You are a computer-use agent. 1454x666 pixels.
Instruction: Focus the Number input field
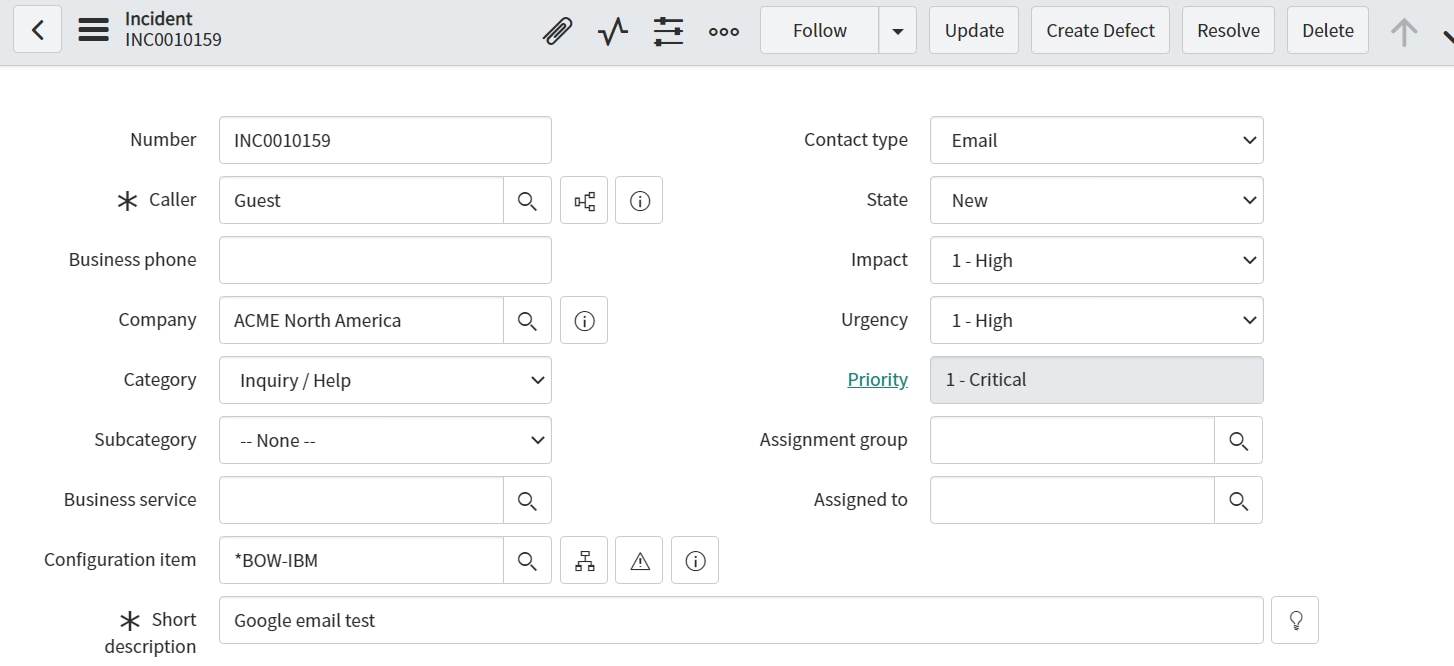[385, 140]
